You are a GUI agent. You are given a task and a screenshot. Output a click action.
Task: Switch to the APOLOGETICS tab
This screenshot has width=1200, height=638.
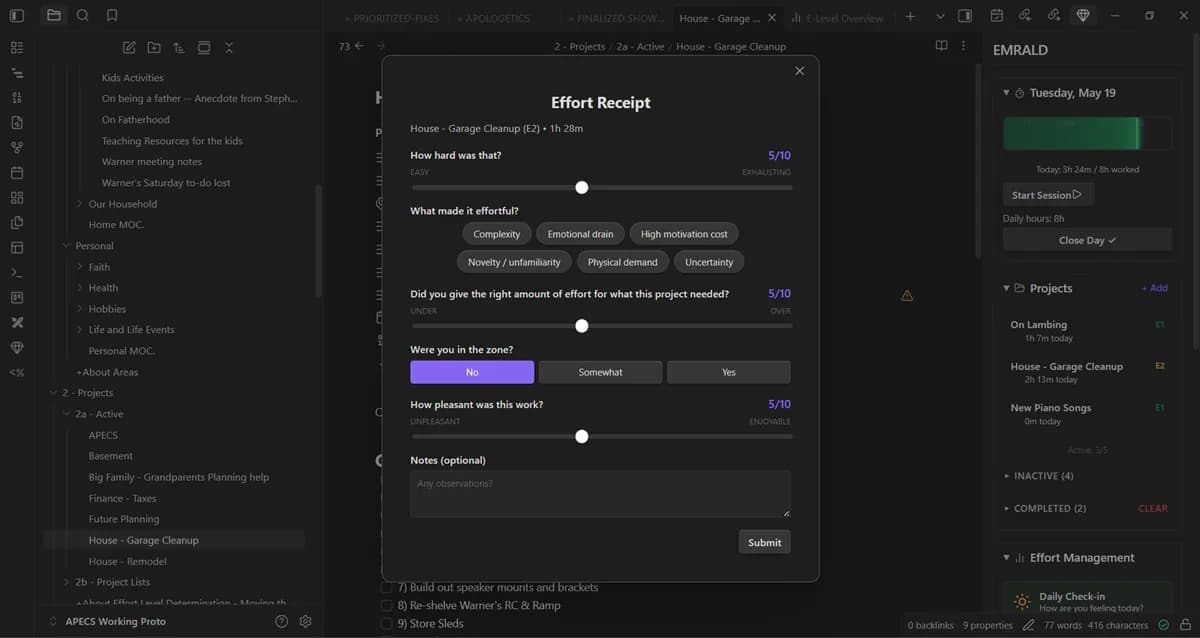pos(492,18)
